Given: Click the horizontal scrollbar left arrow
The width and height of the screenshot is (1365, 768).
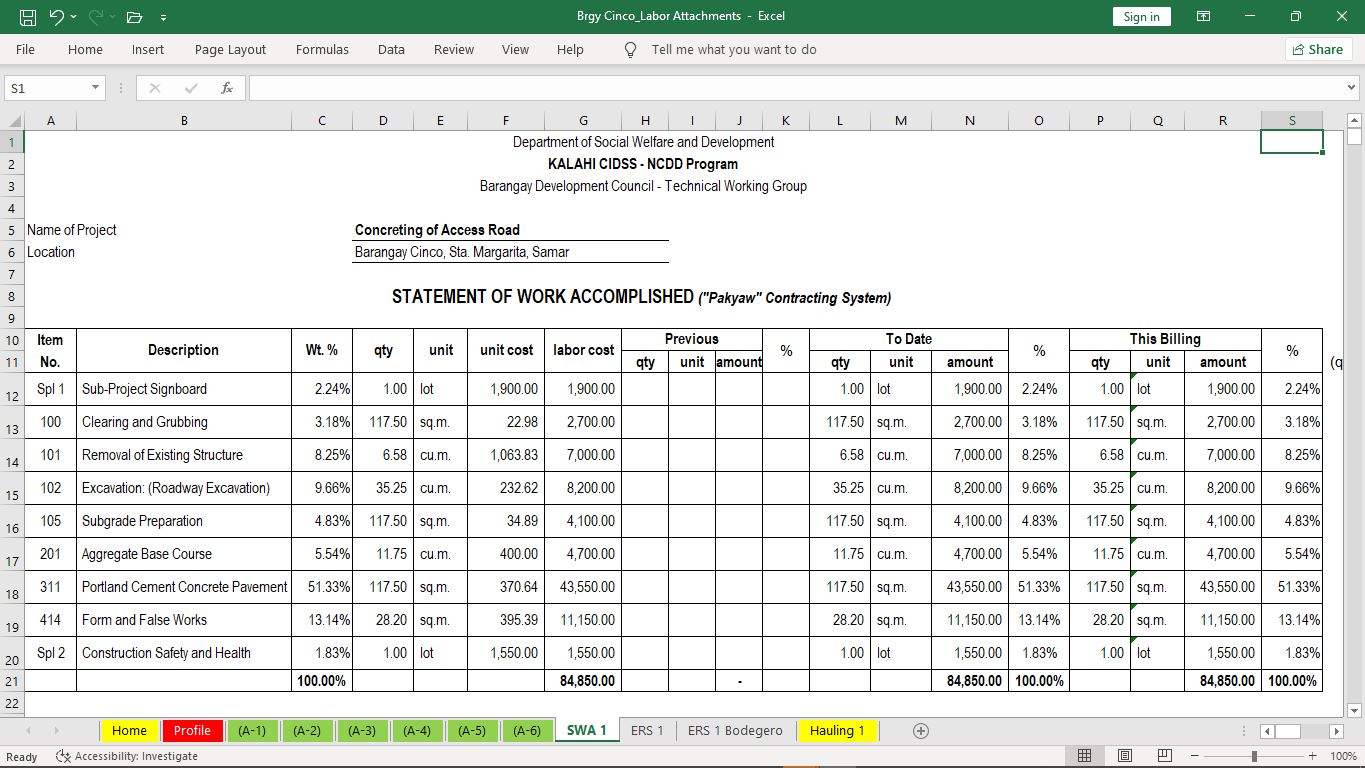Looking at the screenshot, I should (1267, 731).
